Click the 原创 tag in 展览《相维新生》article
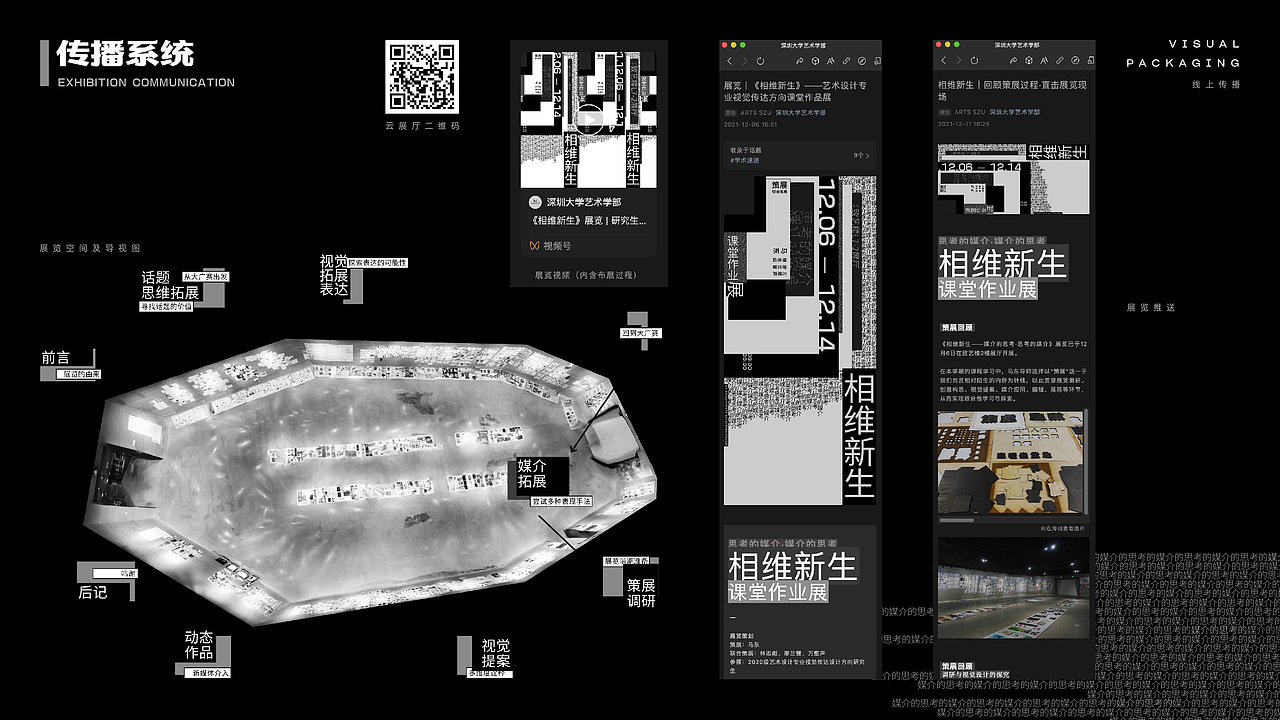 coord(730,113)
